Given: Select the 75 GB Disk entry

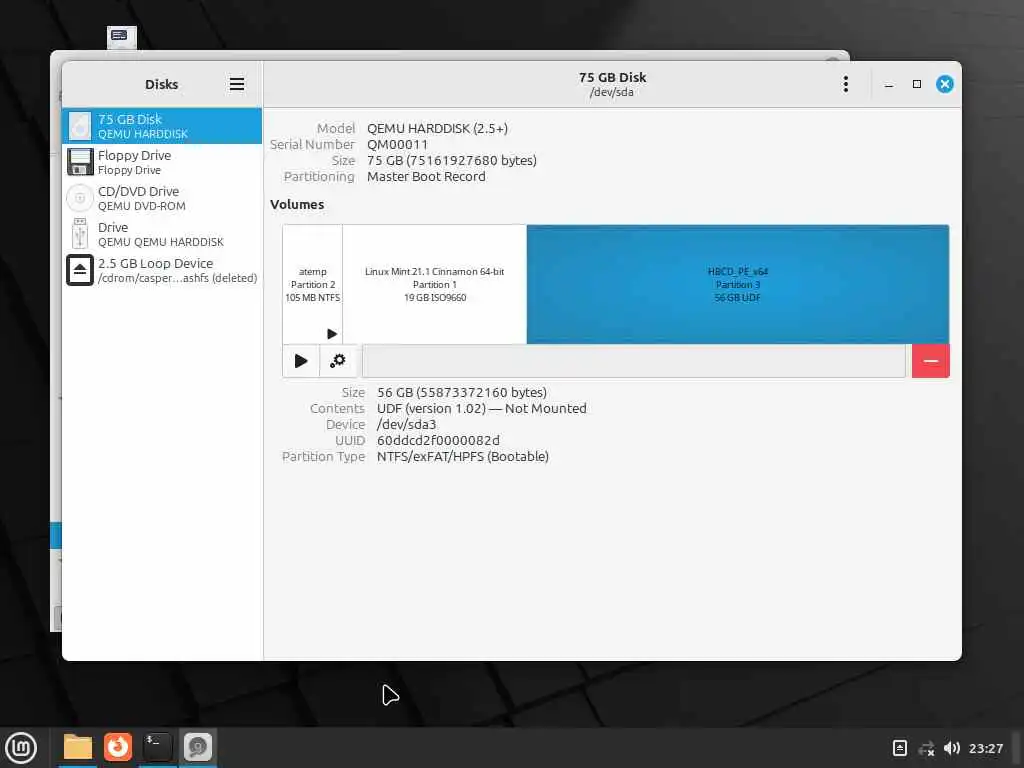Looking at the screenshot, I should tap(162, 126).
